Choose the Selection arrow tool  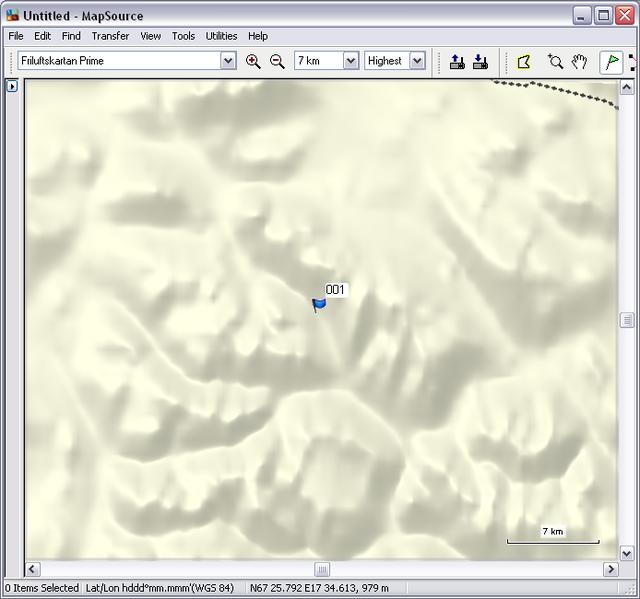[523, 61]
